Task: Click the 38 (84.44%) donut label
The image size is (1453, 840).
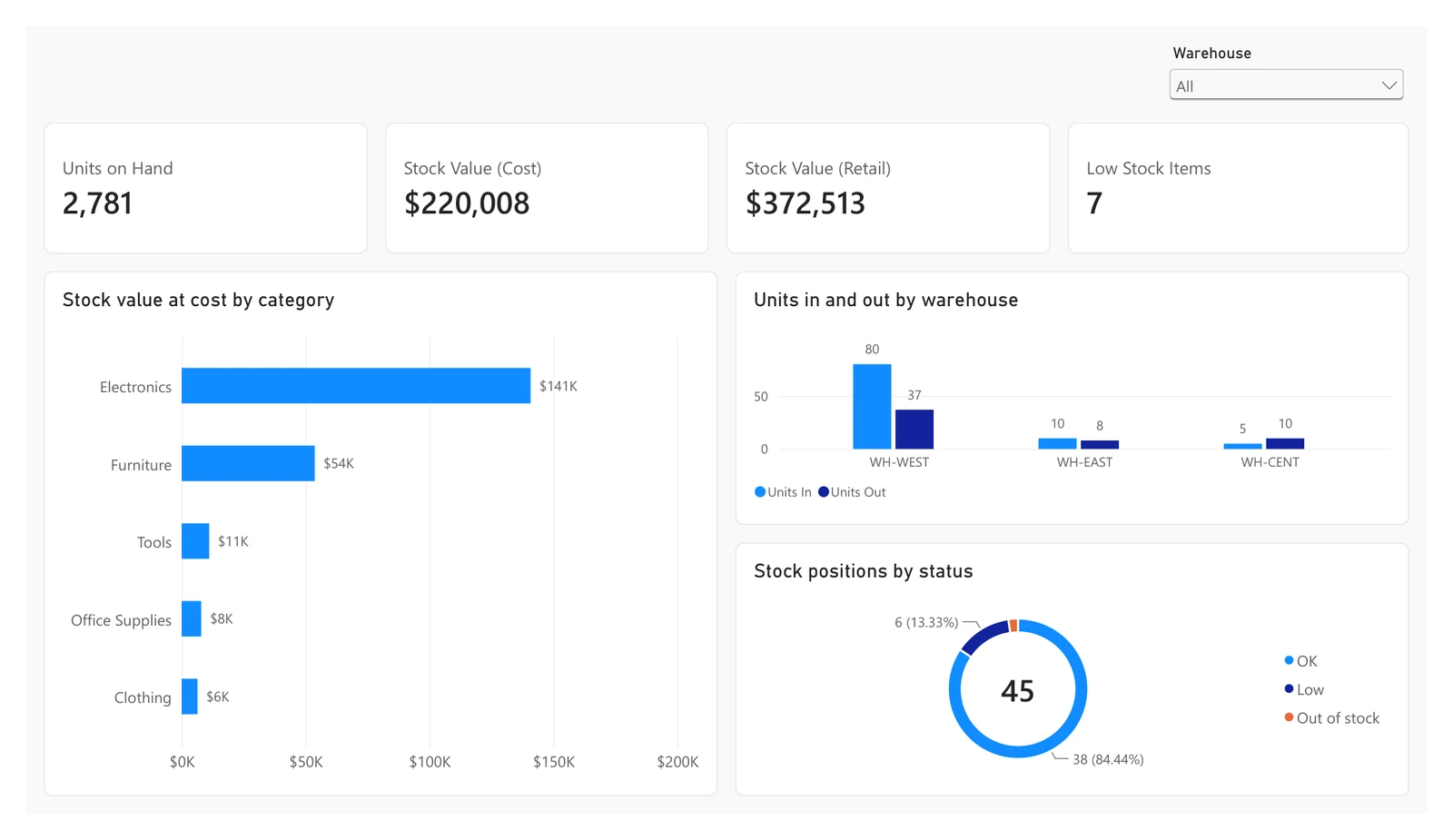Action: coord(1108,759)
